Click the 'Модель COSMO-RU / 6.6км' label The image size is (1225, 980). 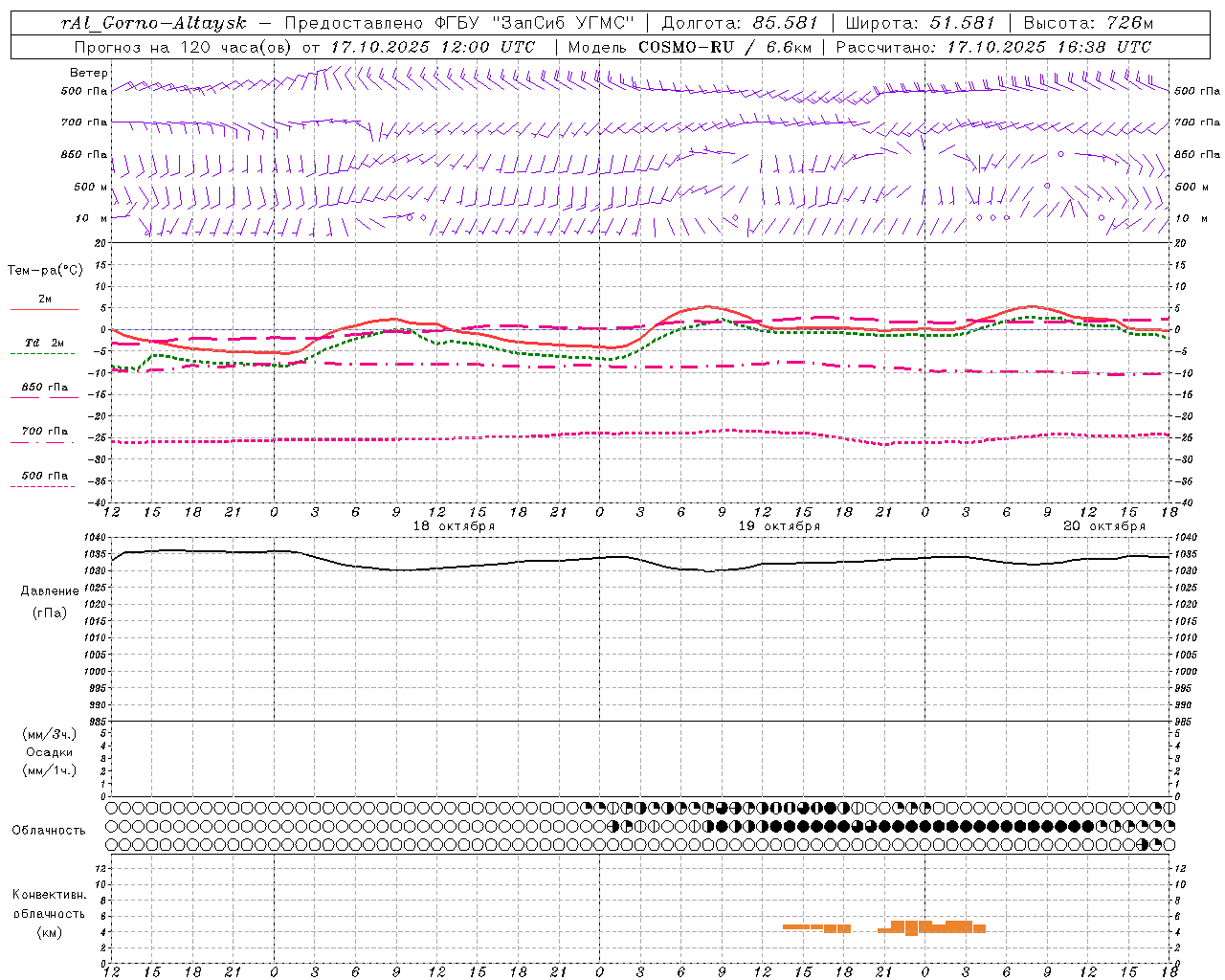(689, 47)
